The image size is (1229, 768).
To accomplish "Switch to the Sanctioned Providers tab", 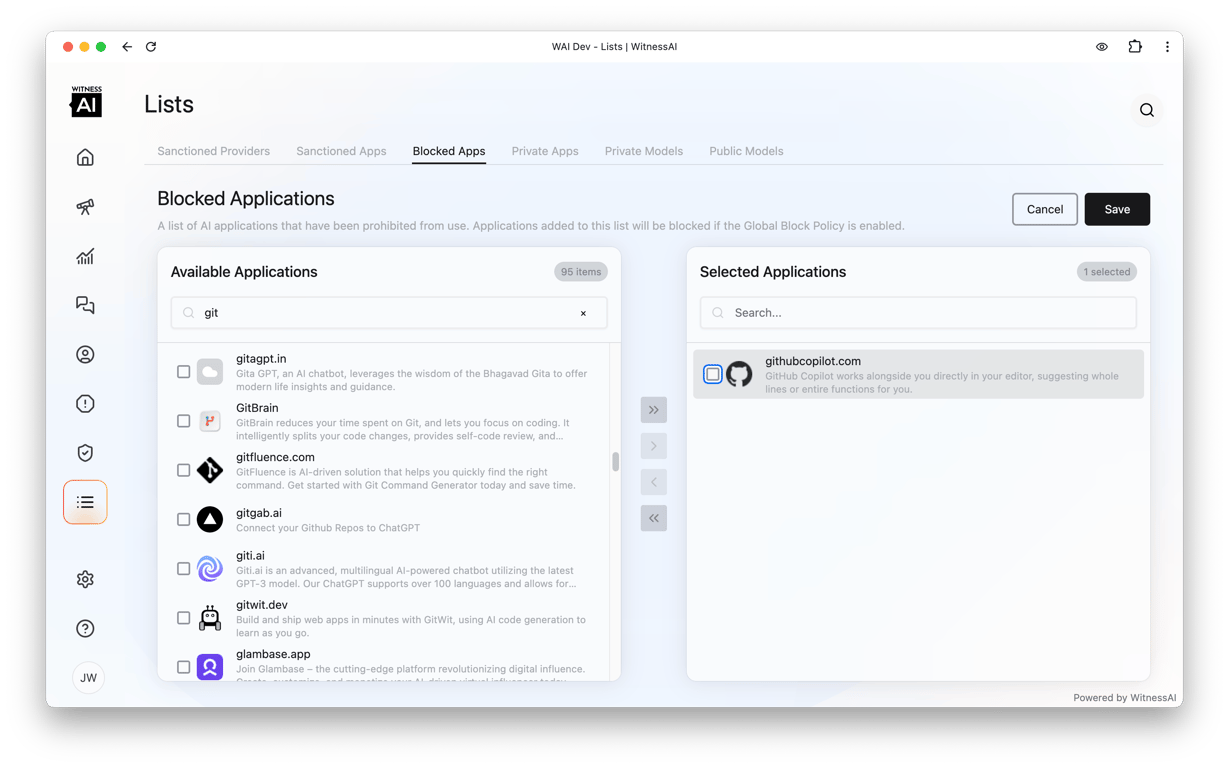I will (213, 151).
